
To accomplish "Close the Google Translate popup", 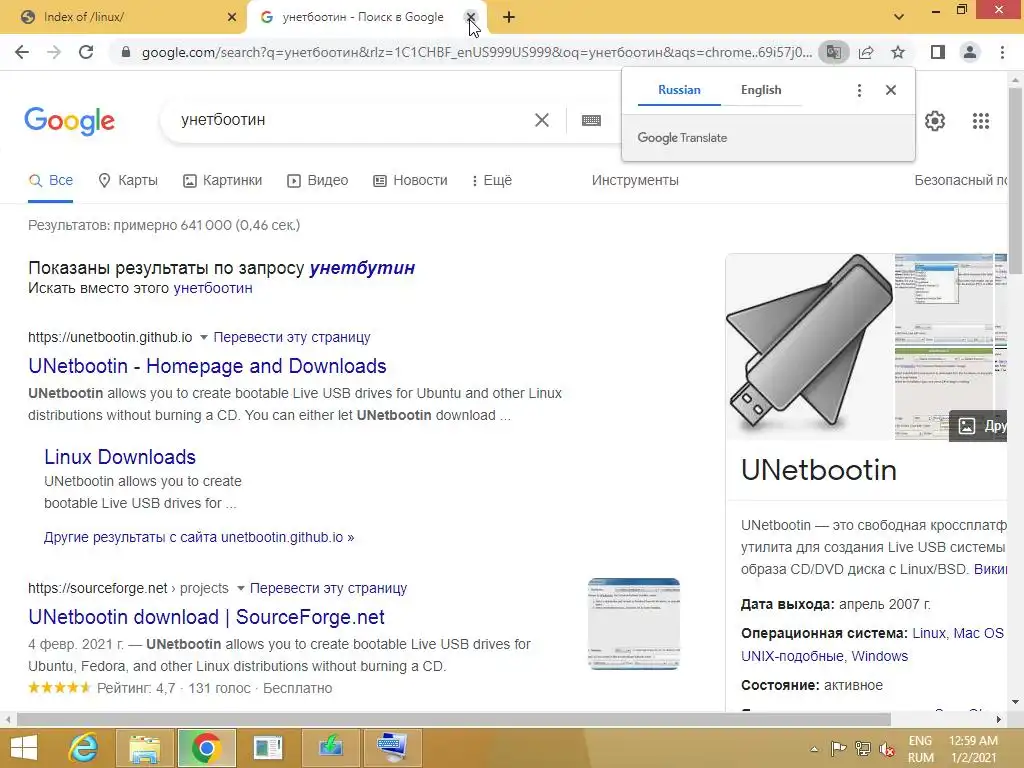I will 891,90.
